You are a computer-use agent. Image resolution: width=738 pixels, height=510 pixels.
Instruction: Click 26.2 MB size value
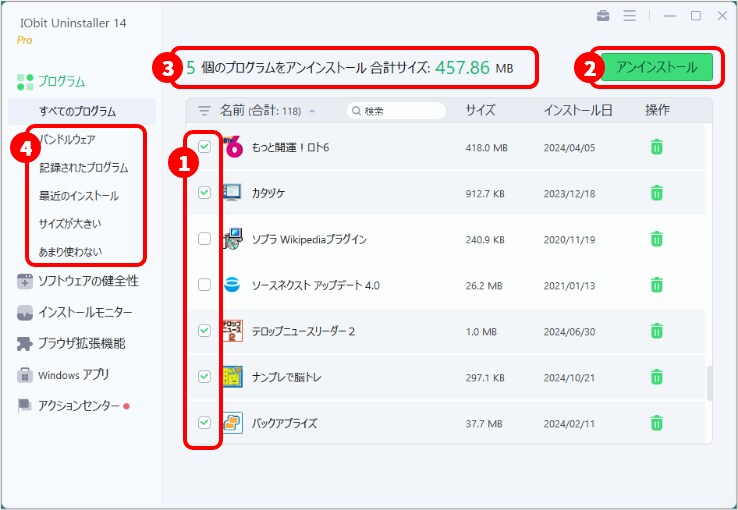(484, 286)
